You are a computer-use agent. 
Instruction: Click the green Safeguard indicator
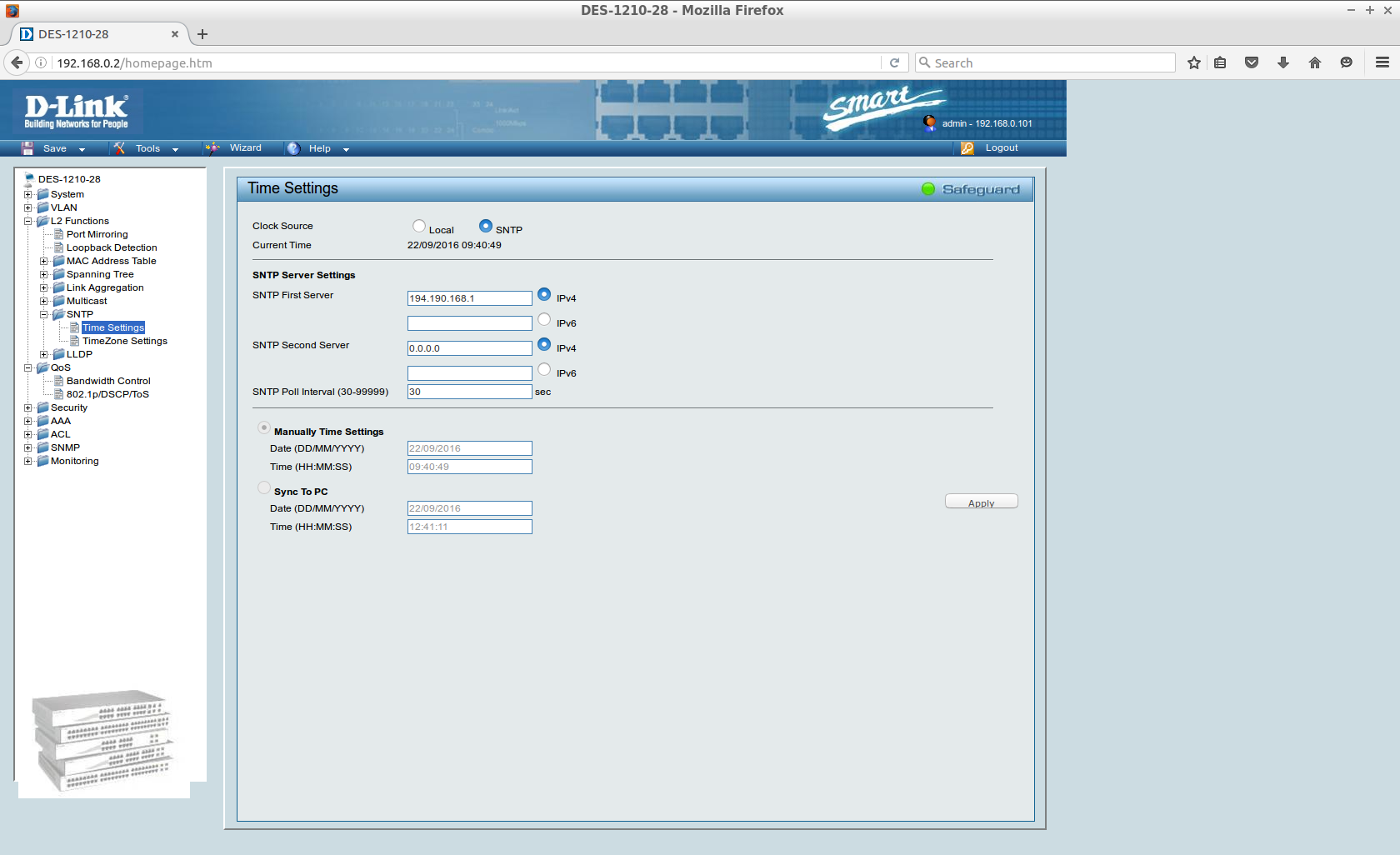click(928, 189)
